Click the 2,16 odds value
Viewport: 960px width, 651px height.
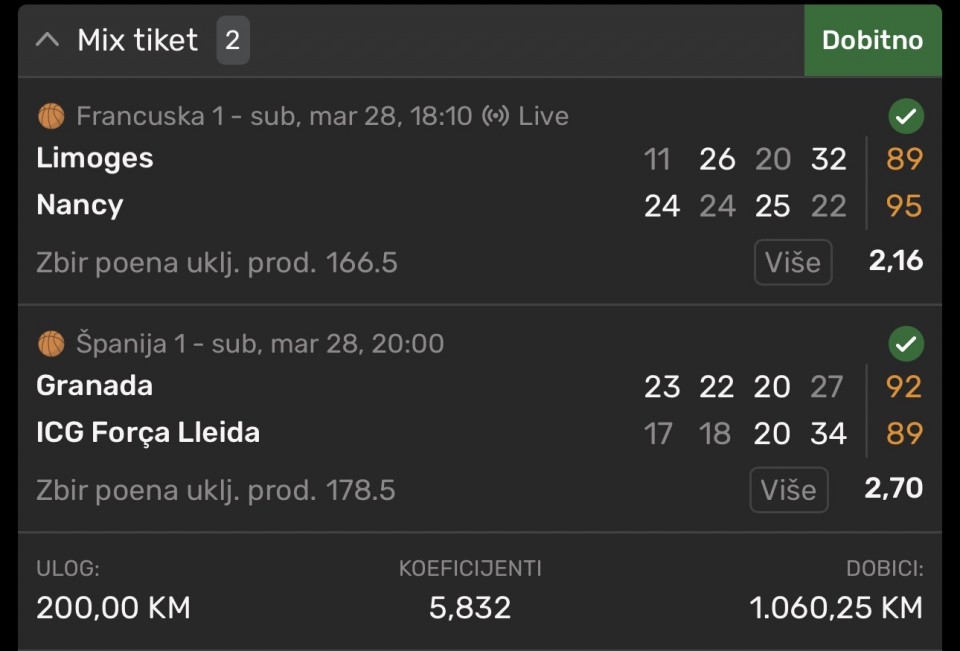click(x=895, y=262)
